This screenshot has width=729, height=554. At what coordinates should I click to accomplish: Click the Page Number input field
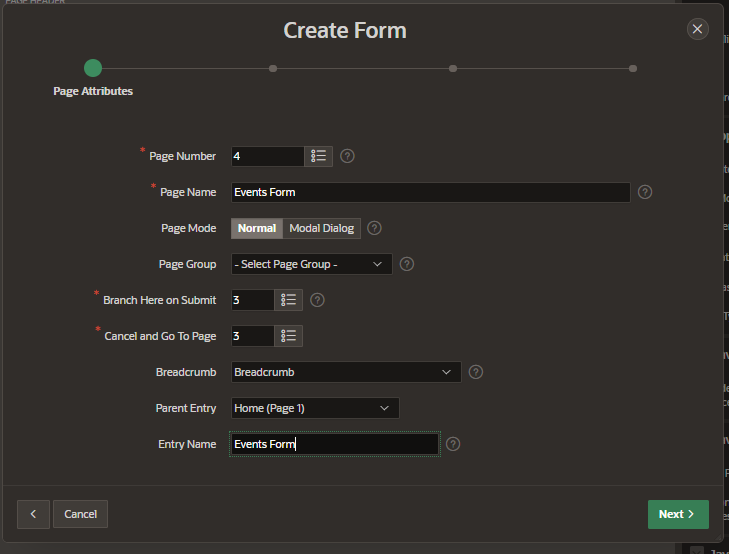(268, 156)
